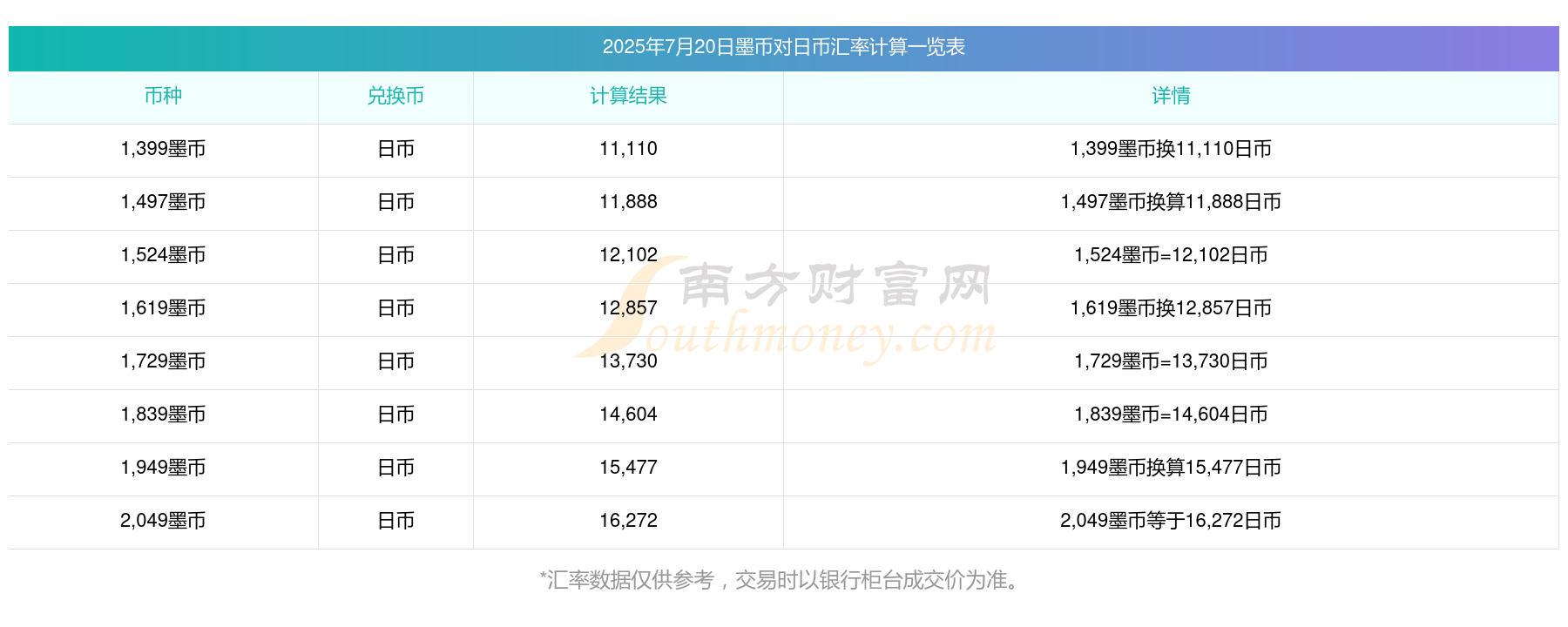Click 日币 in the 1,839墨币 row
This screenshot has height=627, width=1568.
[395, 415]
